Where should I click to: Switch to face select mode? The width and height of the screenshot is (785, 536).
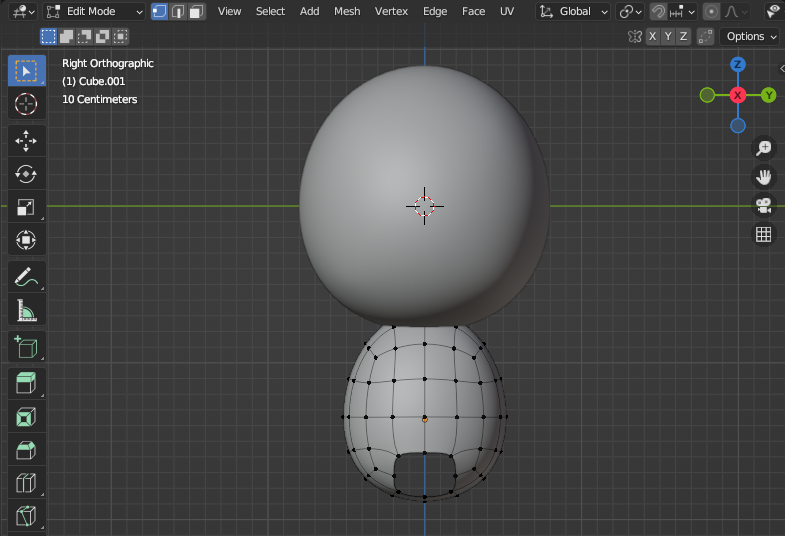coord(197,12)
